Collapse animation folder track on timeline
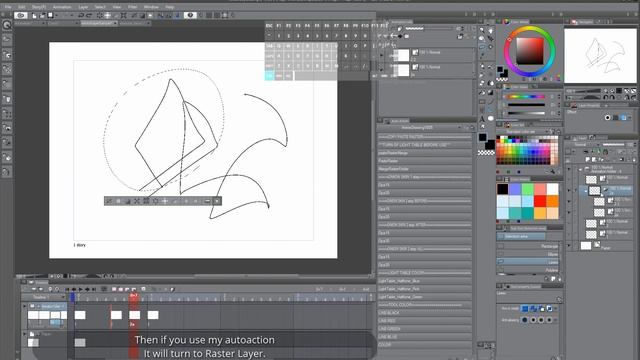Viewport: 640px width, 360px height. tap(24, 306)
